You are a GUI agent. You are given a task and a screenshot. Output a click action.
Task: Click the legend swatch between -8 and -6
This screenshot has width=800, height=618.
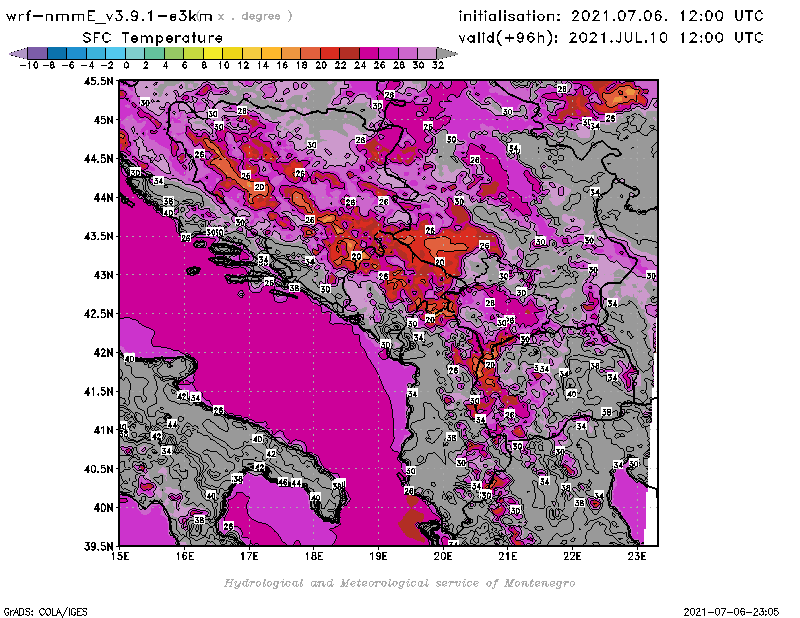(x=57, y=53)
